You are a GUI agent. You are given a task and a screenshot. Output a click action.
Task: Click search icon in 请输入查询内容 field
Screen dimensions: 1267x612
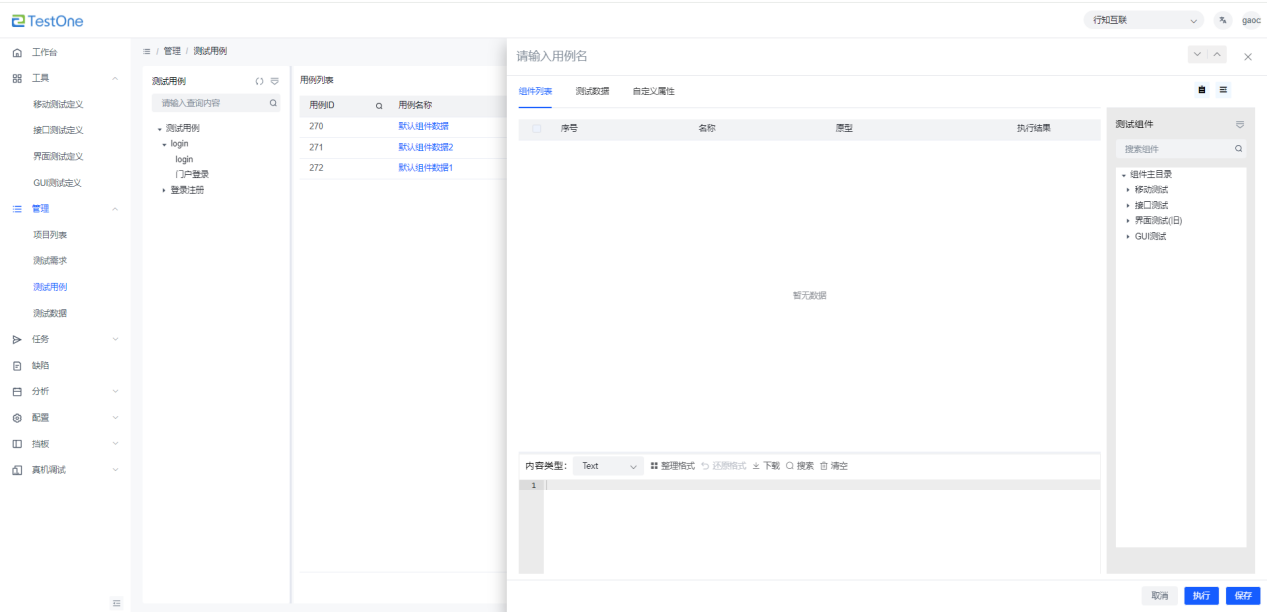point(273,103)
